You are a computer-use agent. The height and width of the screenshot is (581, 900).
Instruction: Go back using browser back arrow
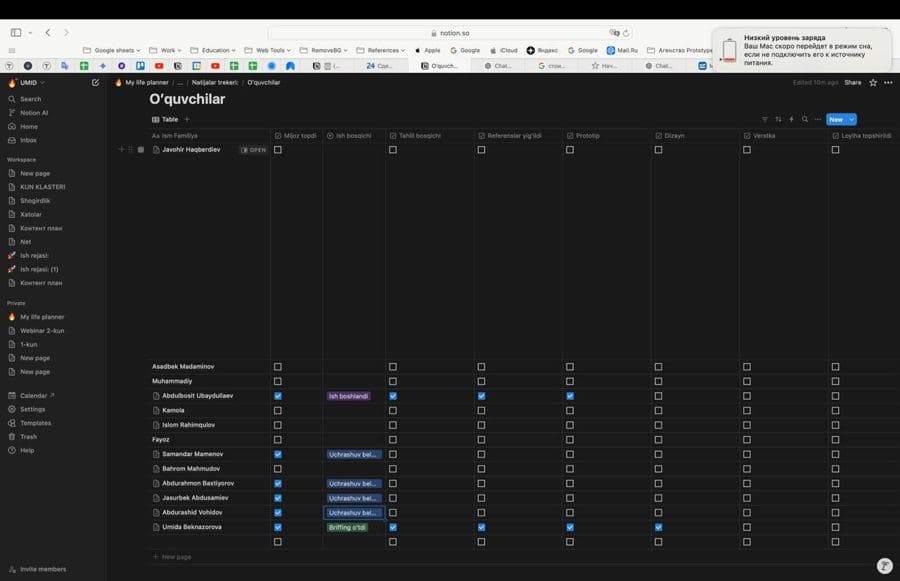48,33
